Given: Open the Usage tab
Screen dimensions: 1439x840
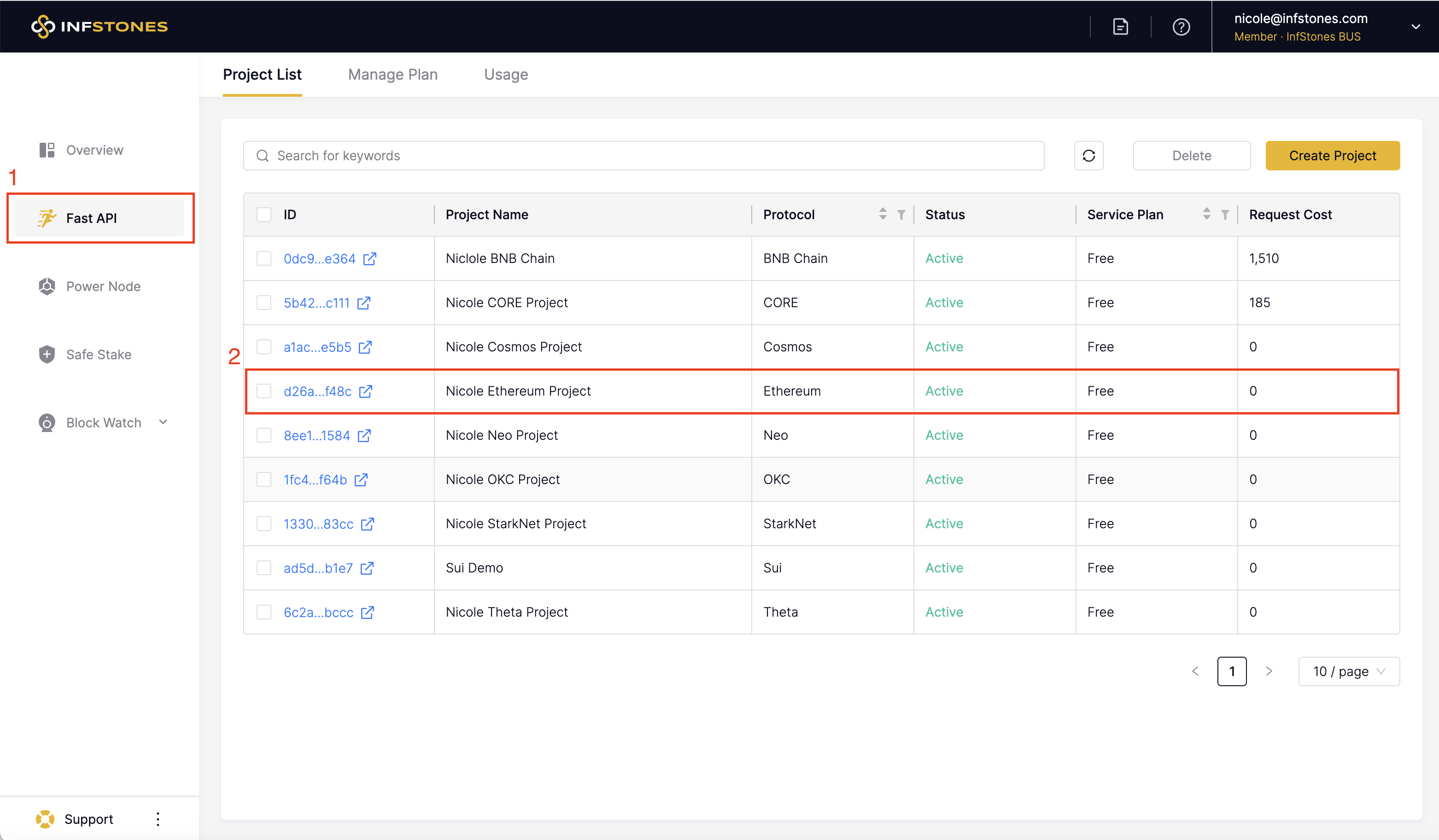Looking at the screenshot, I should 505,75.
